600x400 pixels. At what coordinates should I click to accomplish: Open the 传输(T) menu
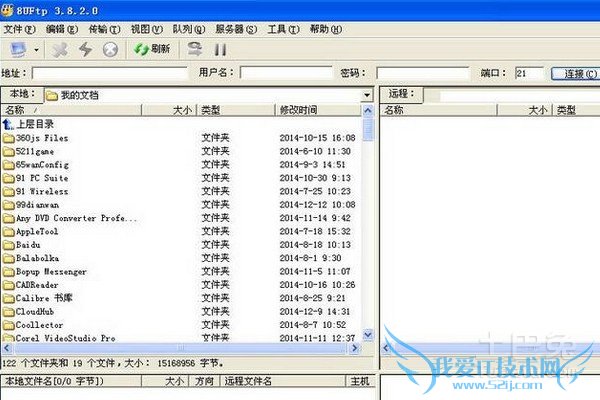[x=104, y=29]
